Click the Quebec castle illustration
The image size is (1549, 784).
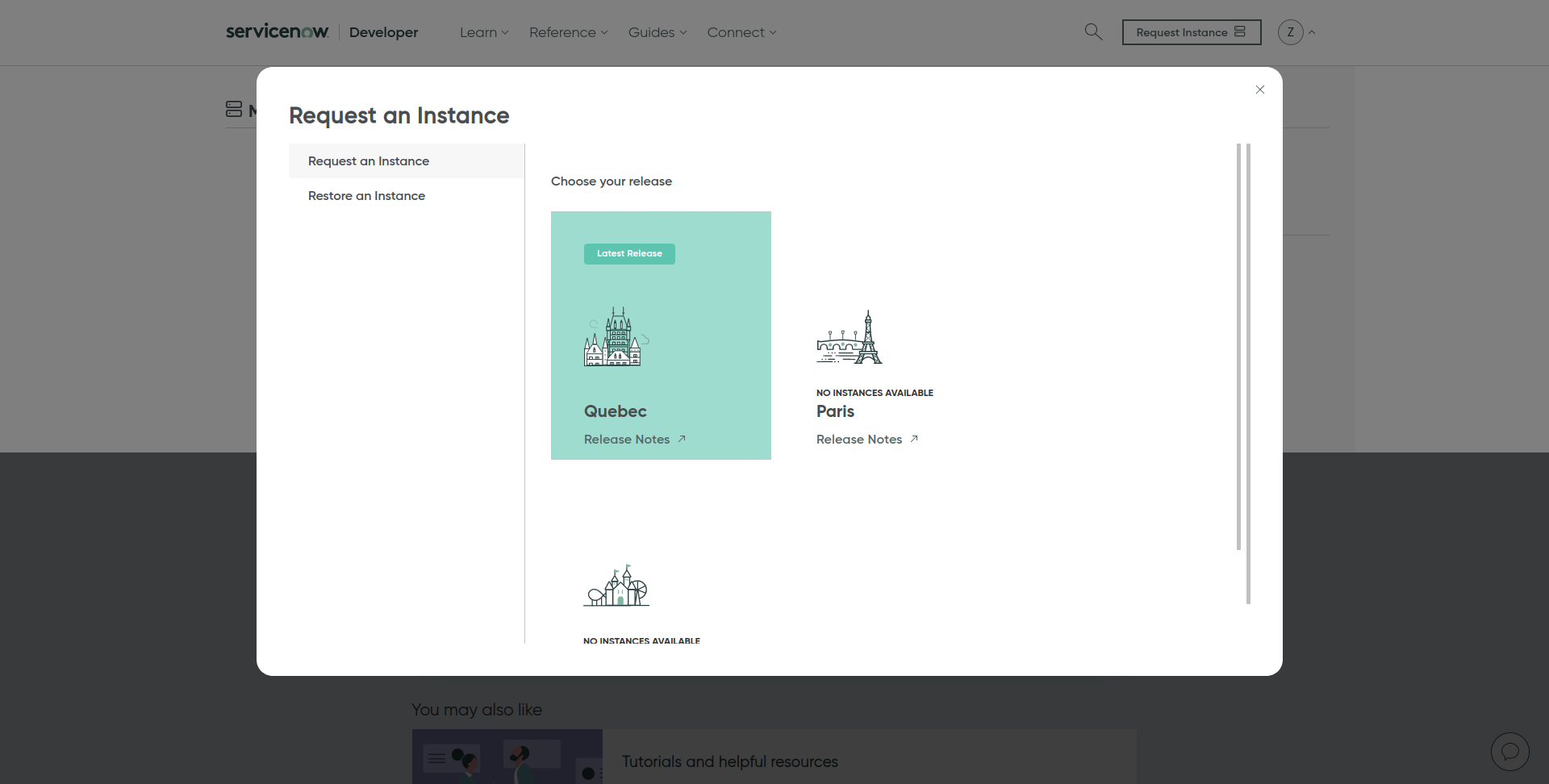[616, 337]
